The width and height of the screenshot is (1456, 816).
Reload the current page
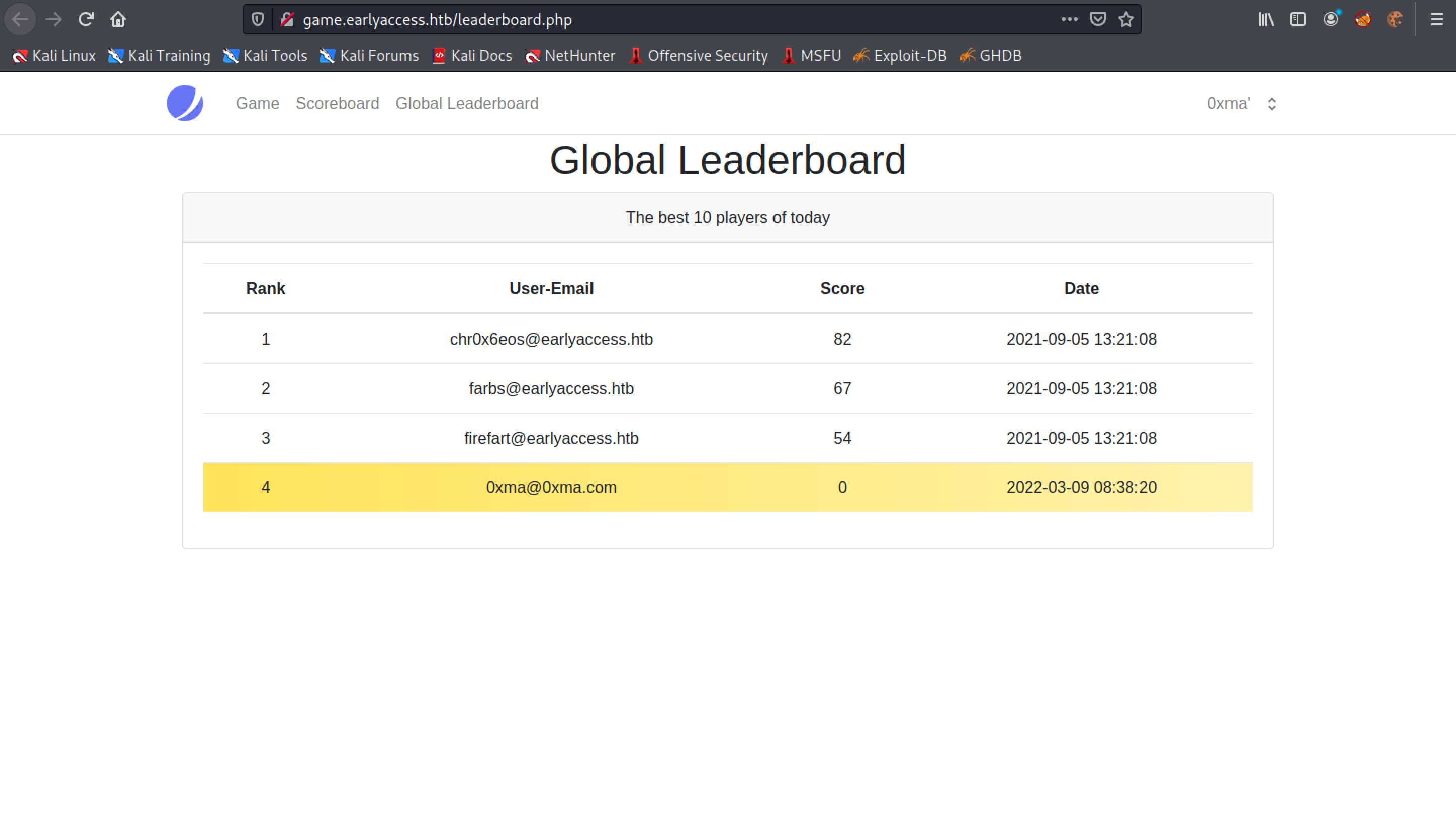[86, 20]
